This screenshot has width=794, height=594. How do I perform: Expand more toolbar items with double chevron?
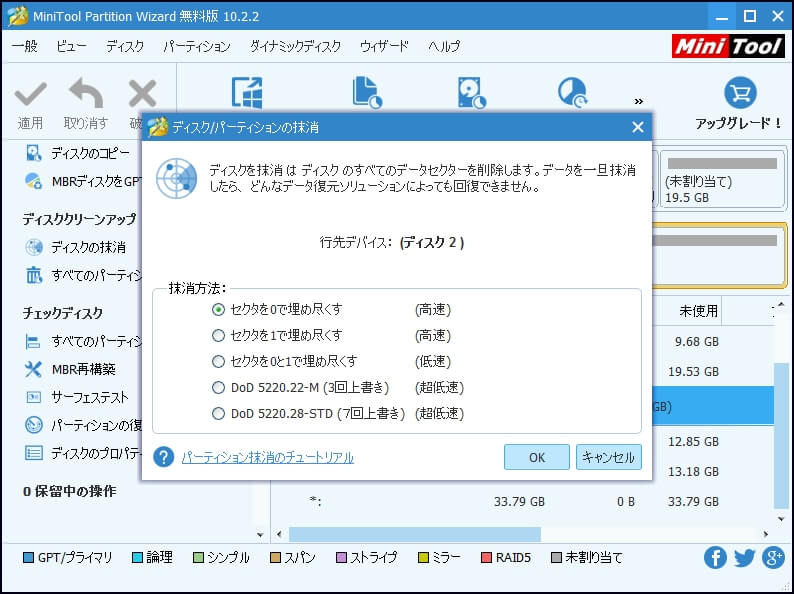click(x=639, y=101)
